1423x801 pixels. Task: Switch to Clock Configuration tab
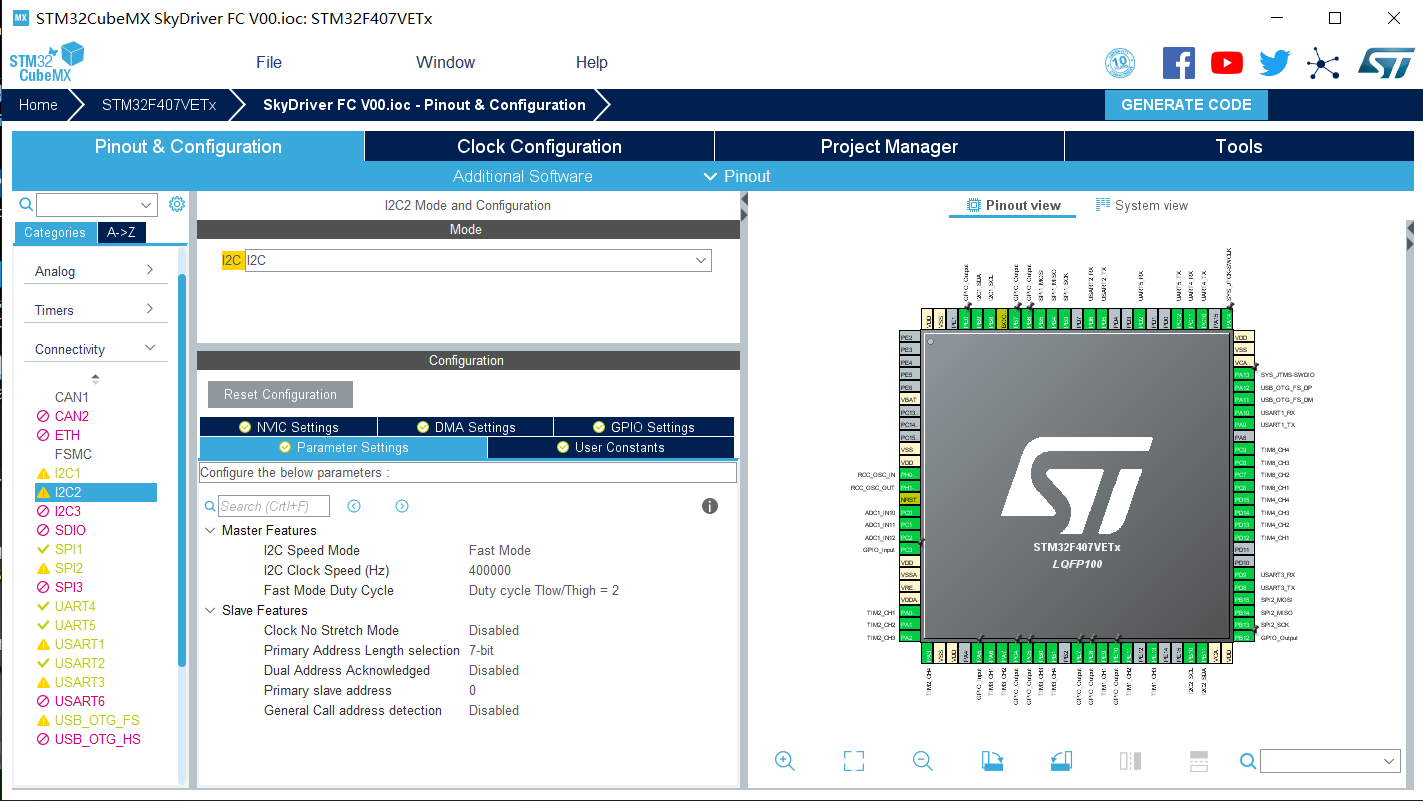[539, 146]
